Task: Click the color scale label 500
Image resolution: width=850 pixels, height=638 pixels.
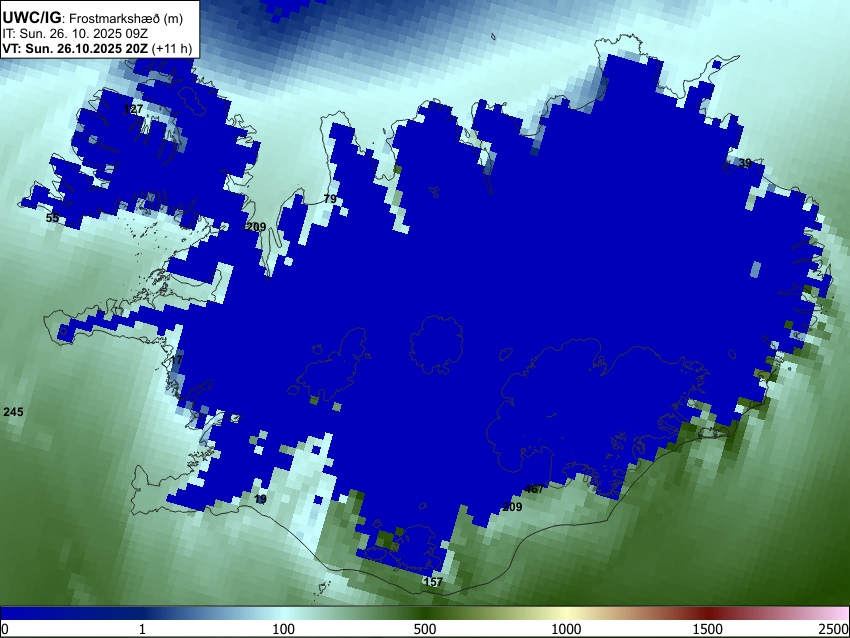Action: pos(424,629)
